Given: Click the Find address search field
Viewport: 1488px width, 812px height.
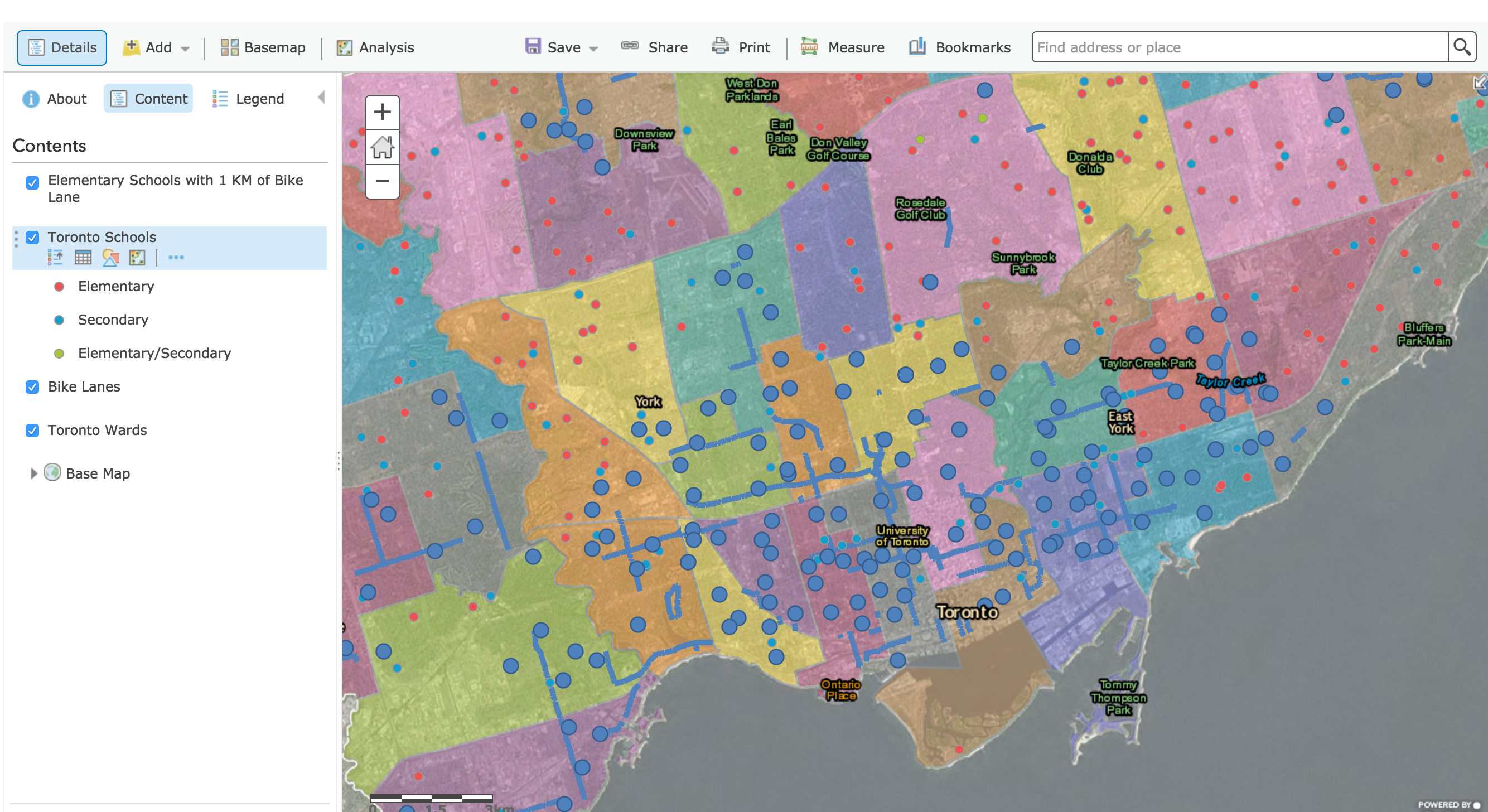Looking at the screenshot, I should pyautogui.click(x=1240, y=47).
